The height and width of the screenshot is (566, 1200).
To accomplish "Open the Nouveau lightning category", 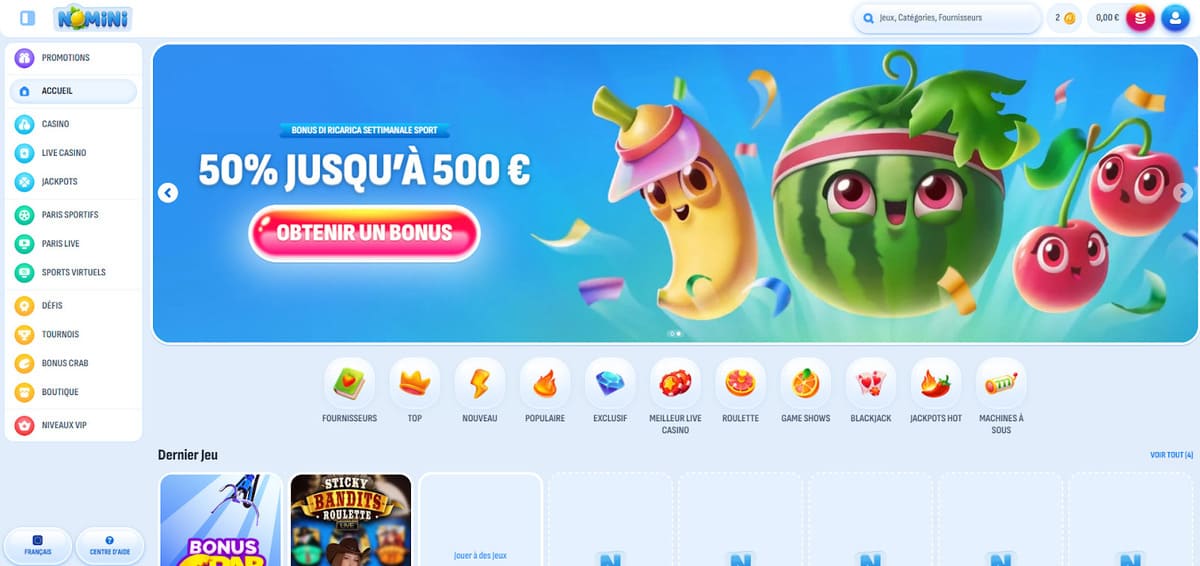I will click(x=479, y=383).
